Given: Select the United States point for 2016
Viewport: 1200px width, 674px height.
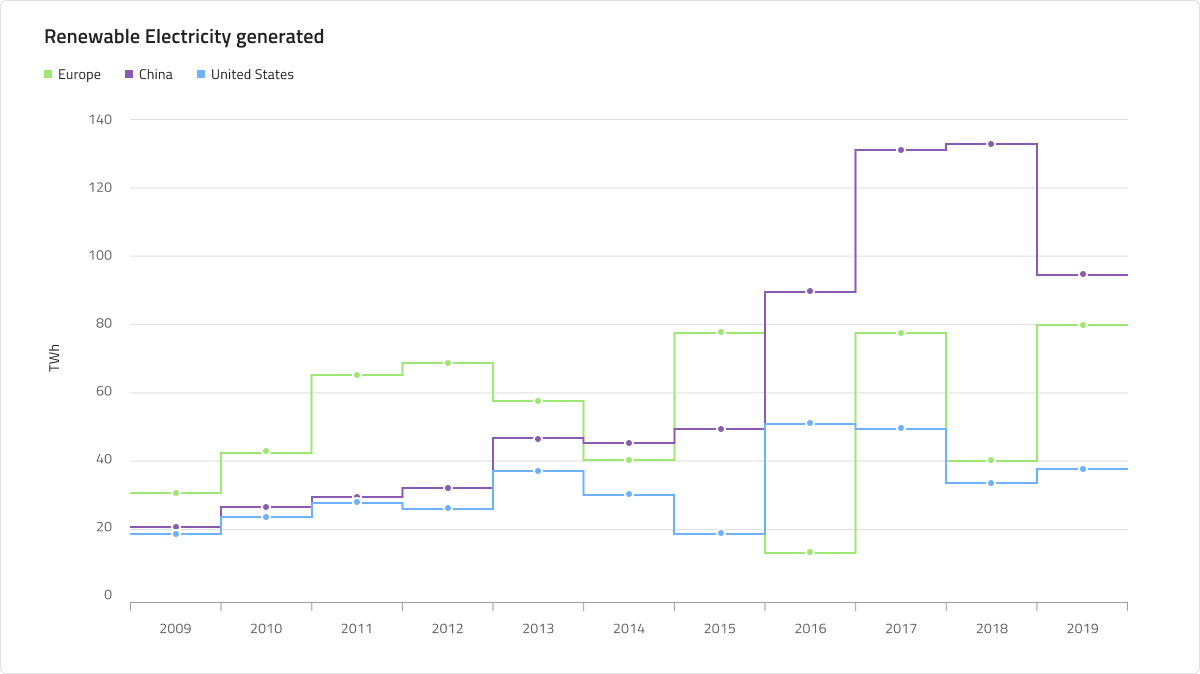Looking at the screenshot, I should [x=810, y=424].
